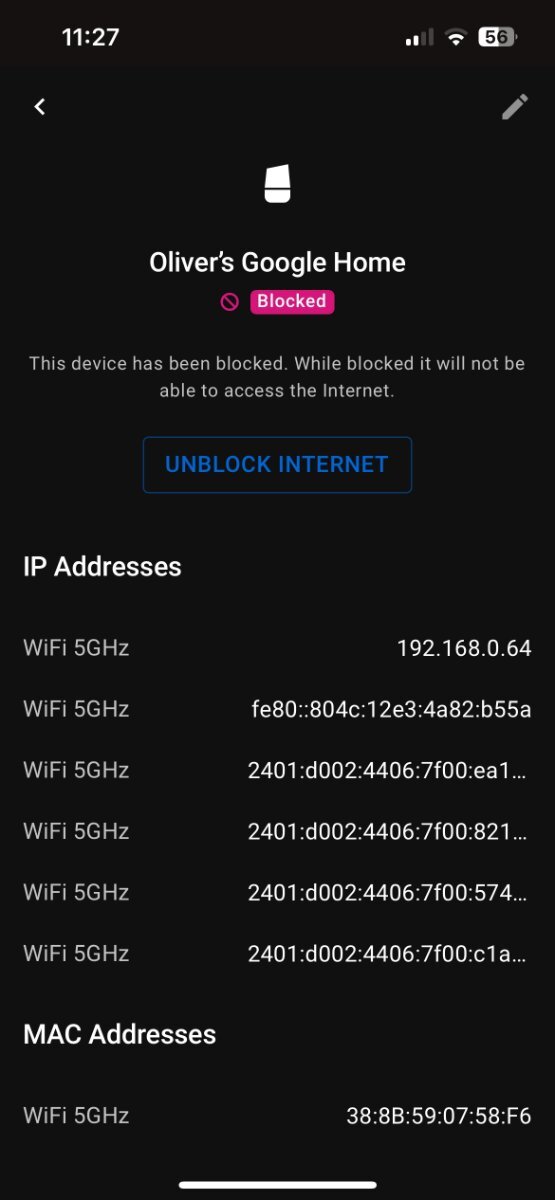Select the 192.168.0.64 IP address row
Screen dimensions: 555x1200
tap(277, 648)
